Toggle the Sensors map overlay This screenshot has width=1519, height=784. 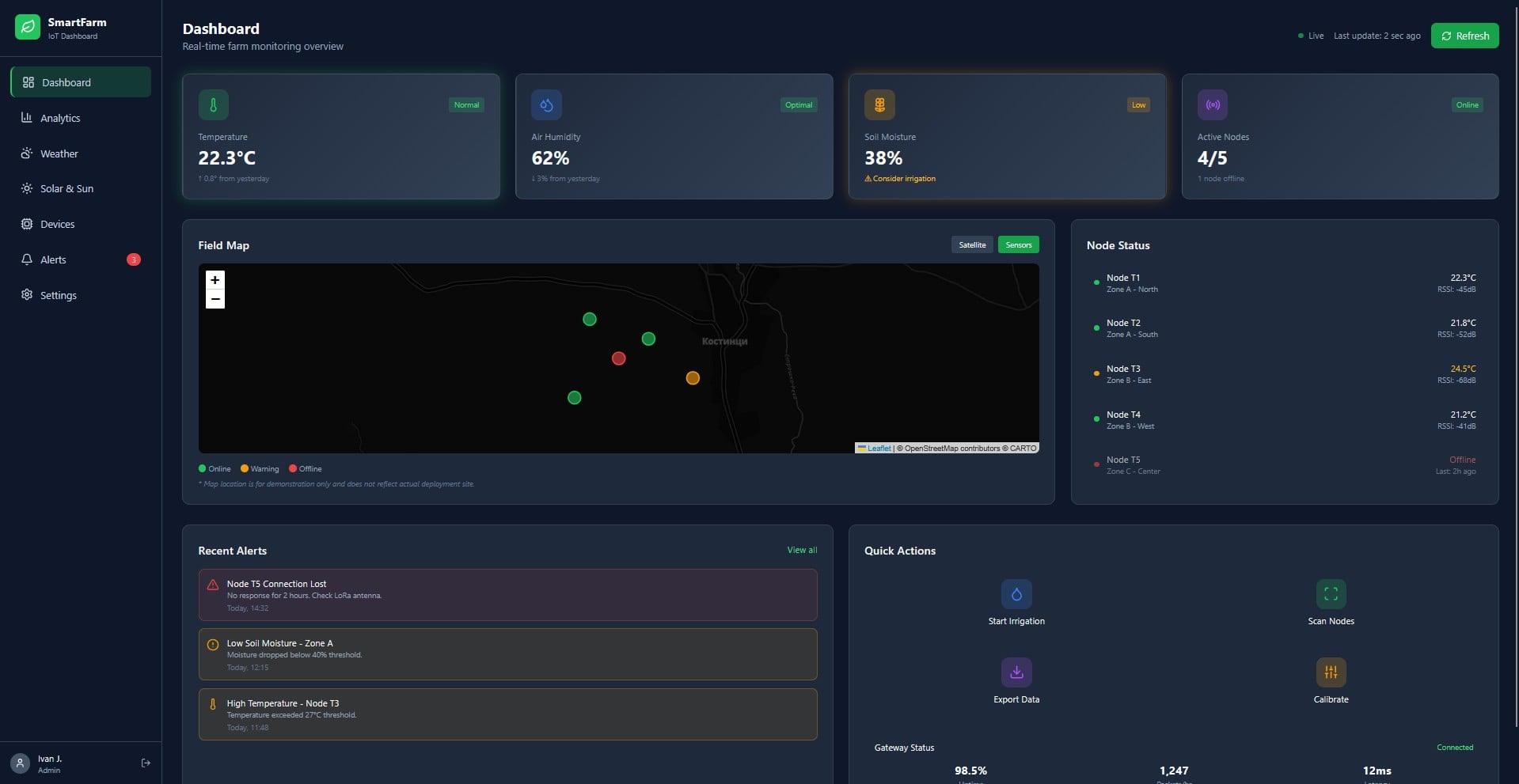pyautogui.click(x=1018, y=244)
